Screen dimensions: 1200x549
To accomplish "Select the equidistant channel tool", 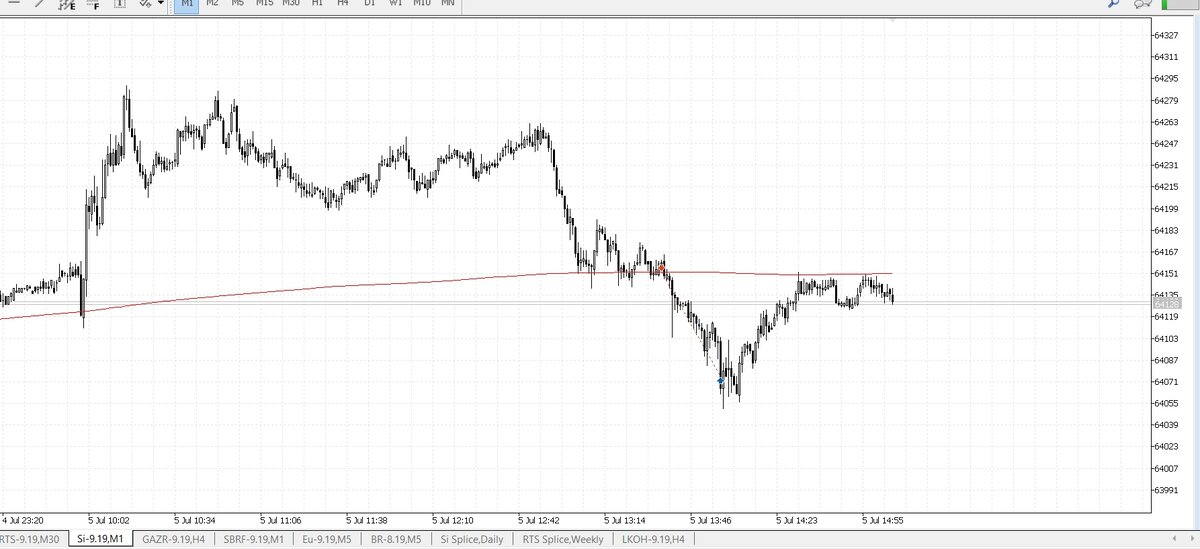I will (x=67, y=4).
